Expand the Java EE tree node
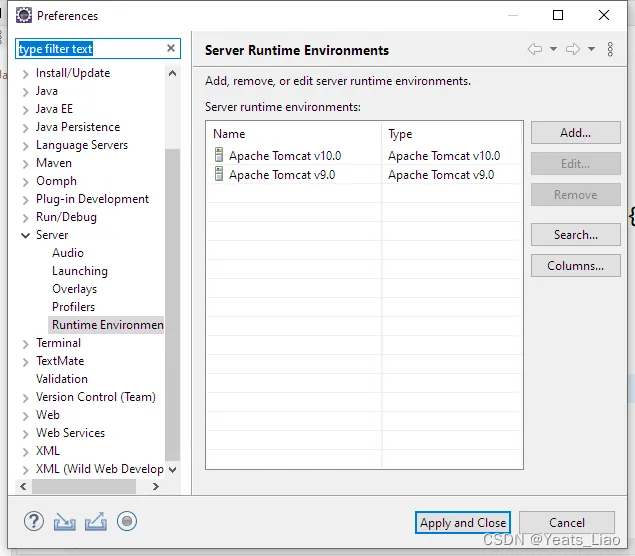 pos(26,110)
